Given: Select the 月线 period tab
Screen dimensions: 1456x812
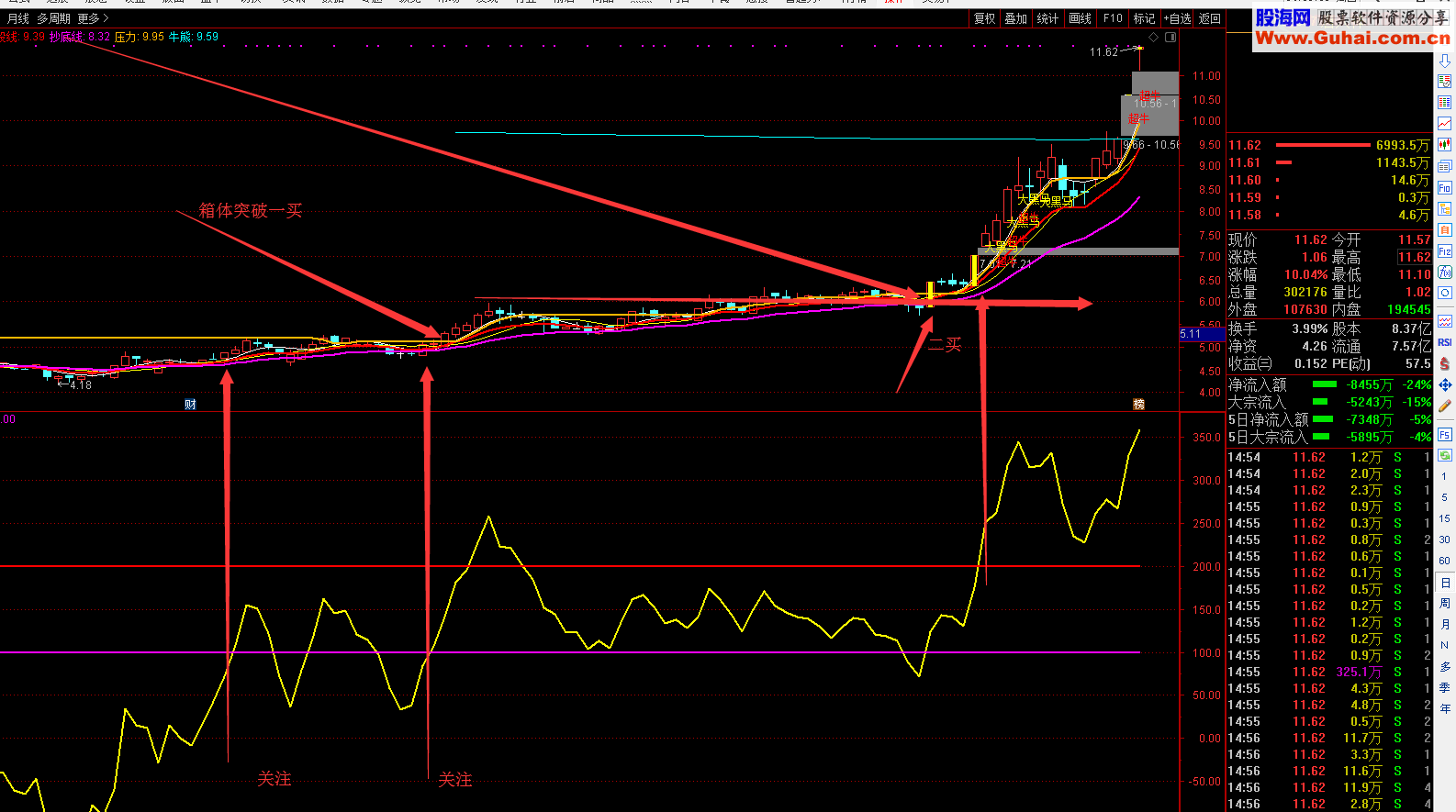Looking at the screenshot, I should pos(18,18).
